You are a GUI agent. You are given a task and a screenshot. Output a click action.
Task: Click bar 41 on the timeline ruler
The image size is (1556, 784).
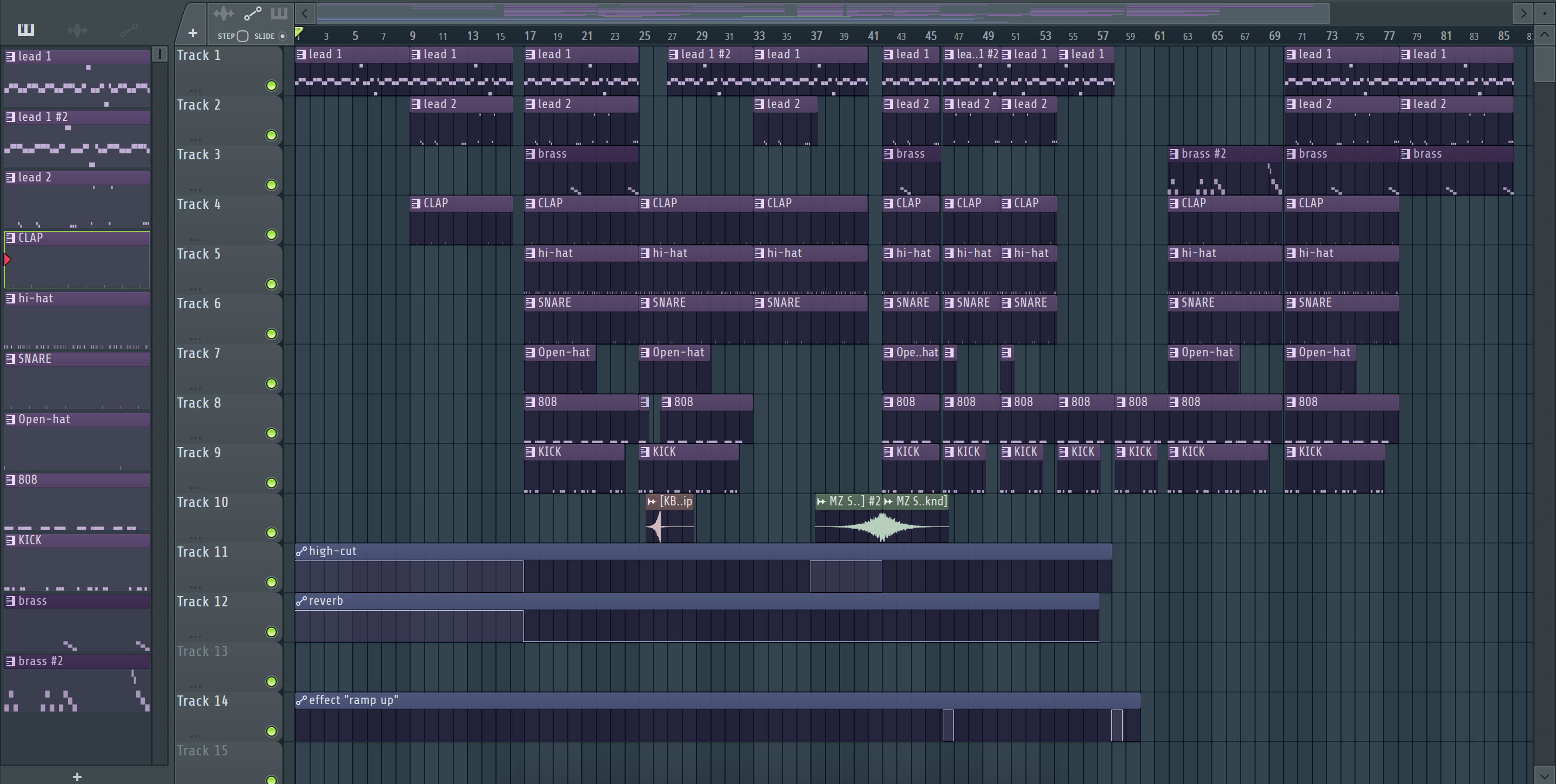tap(873, 36)
